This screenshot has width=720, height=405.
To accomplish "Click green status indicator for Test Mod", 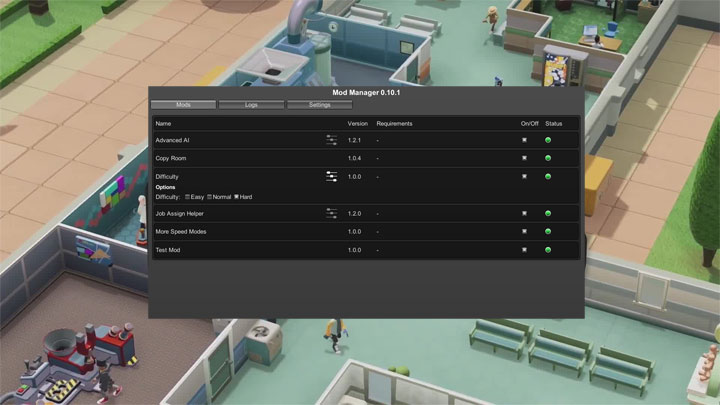I will click(548, 250).
